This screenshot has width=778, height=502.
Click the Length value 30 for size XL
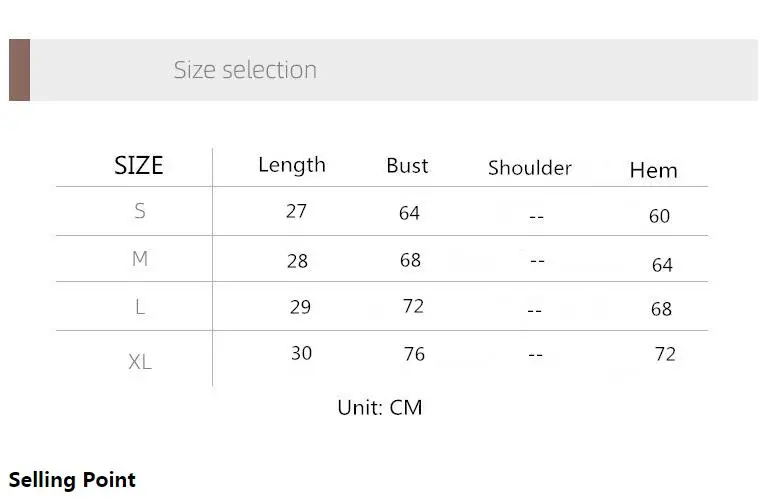pos(301,353)
